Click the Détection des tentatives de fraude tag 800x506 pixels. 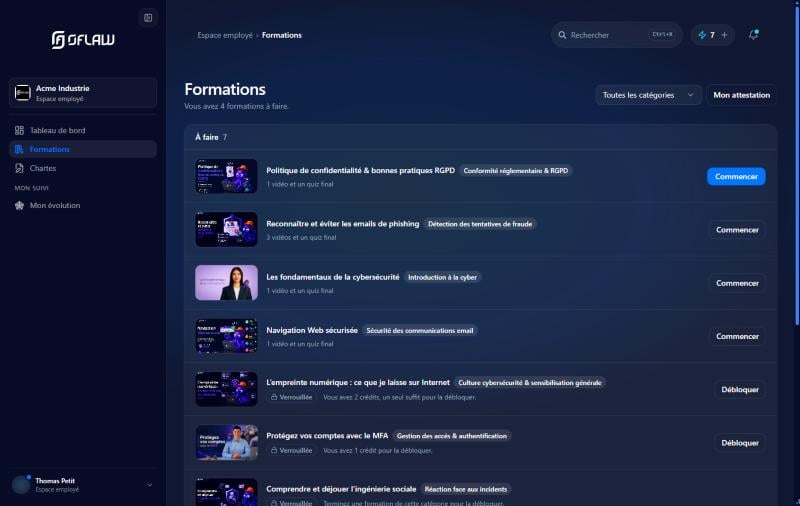coord(480,224)
